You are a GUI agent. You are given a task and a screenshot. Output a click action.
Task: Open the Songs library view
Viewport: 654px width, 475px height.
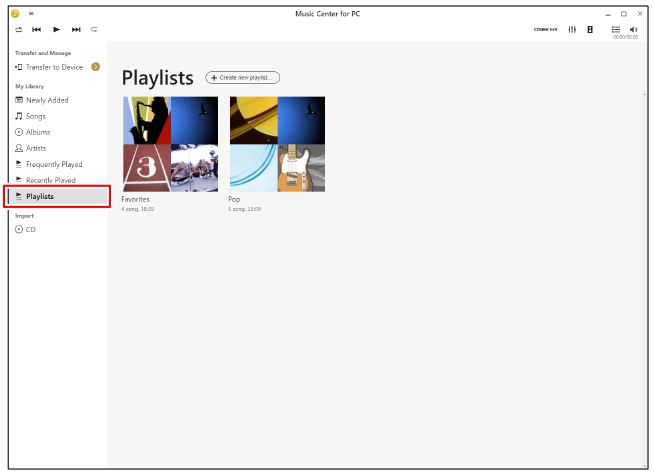pos(35,116)
